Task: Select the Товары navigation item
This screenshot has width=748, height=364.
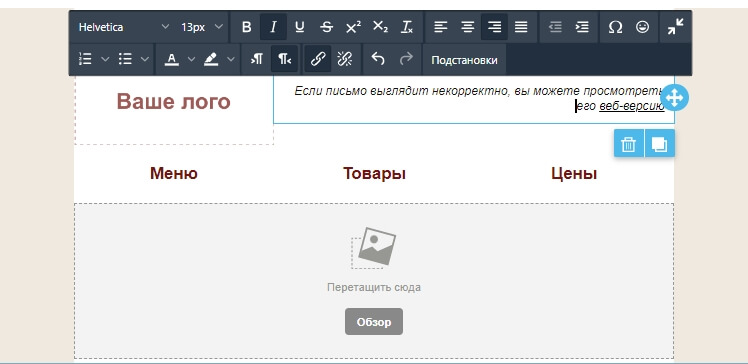Action: (x=374, y=174)
